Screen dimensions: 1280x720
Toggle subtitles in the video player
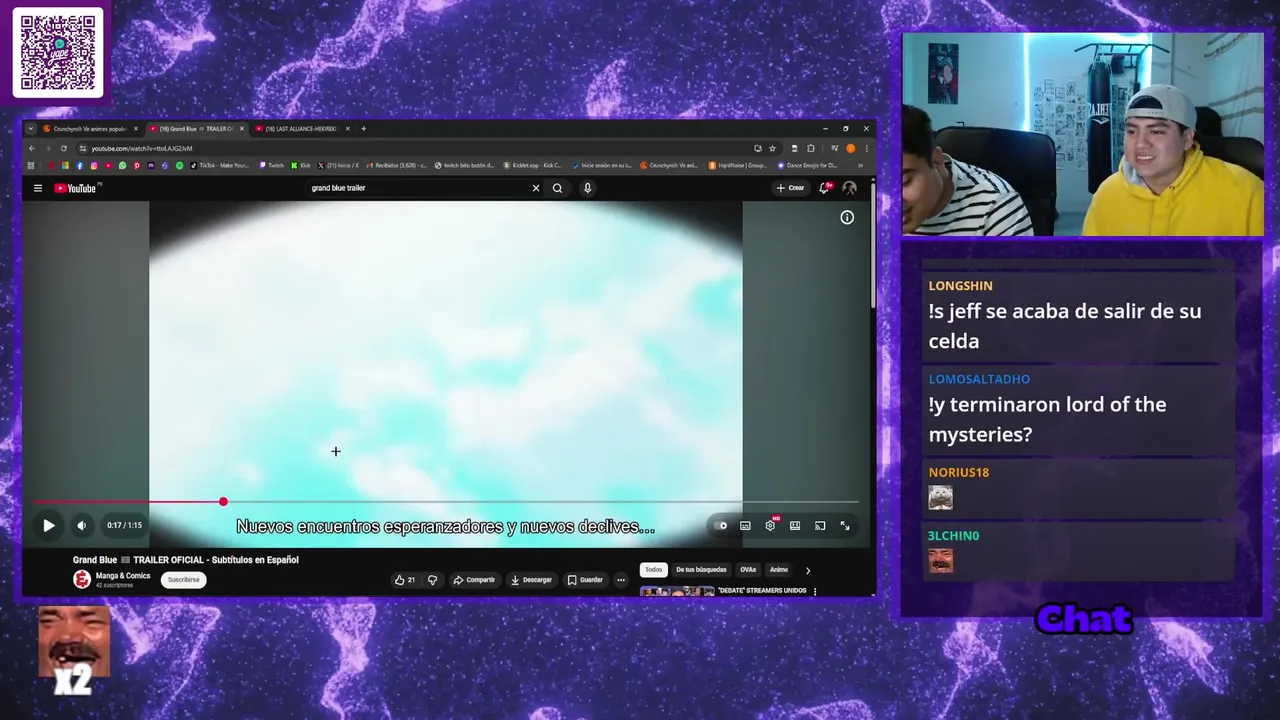pyautogui.click(x=745, y=525)
